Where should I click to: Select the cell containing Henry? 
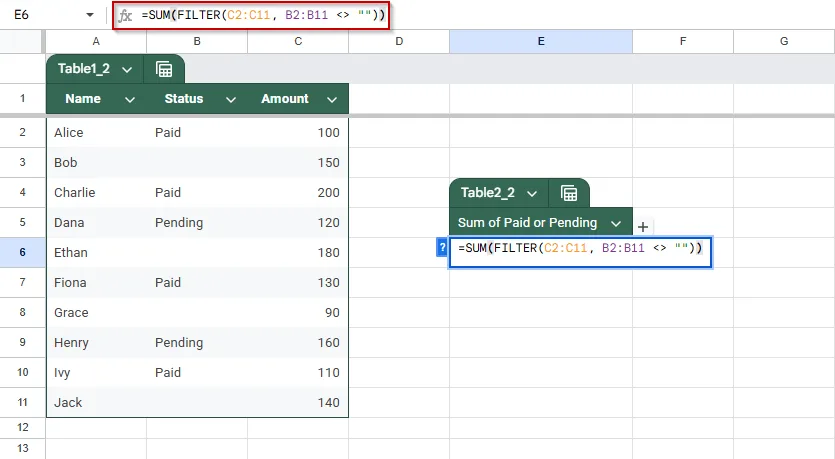96,342
